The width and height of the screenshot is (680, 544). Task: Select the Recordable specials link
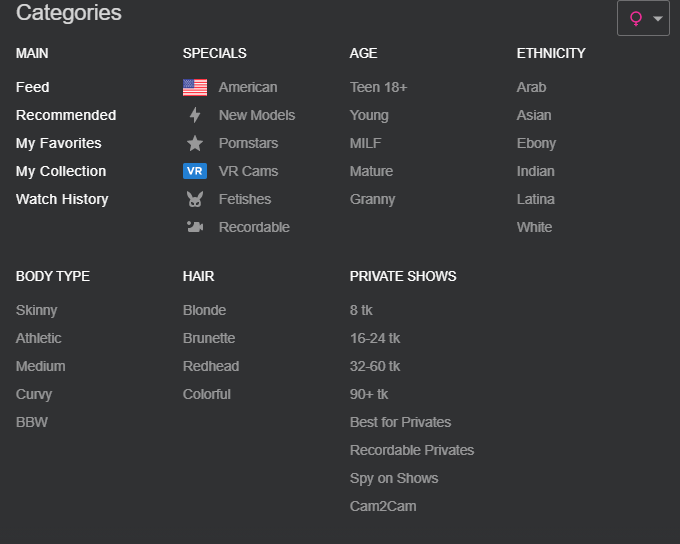254,227
